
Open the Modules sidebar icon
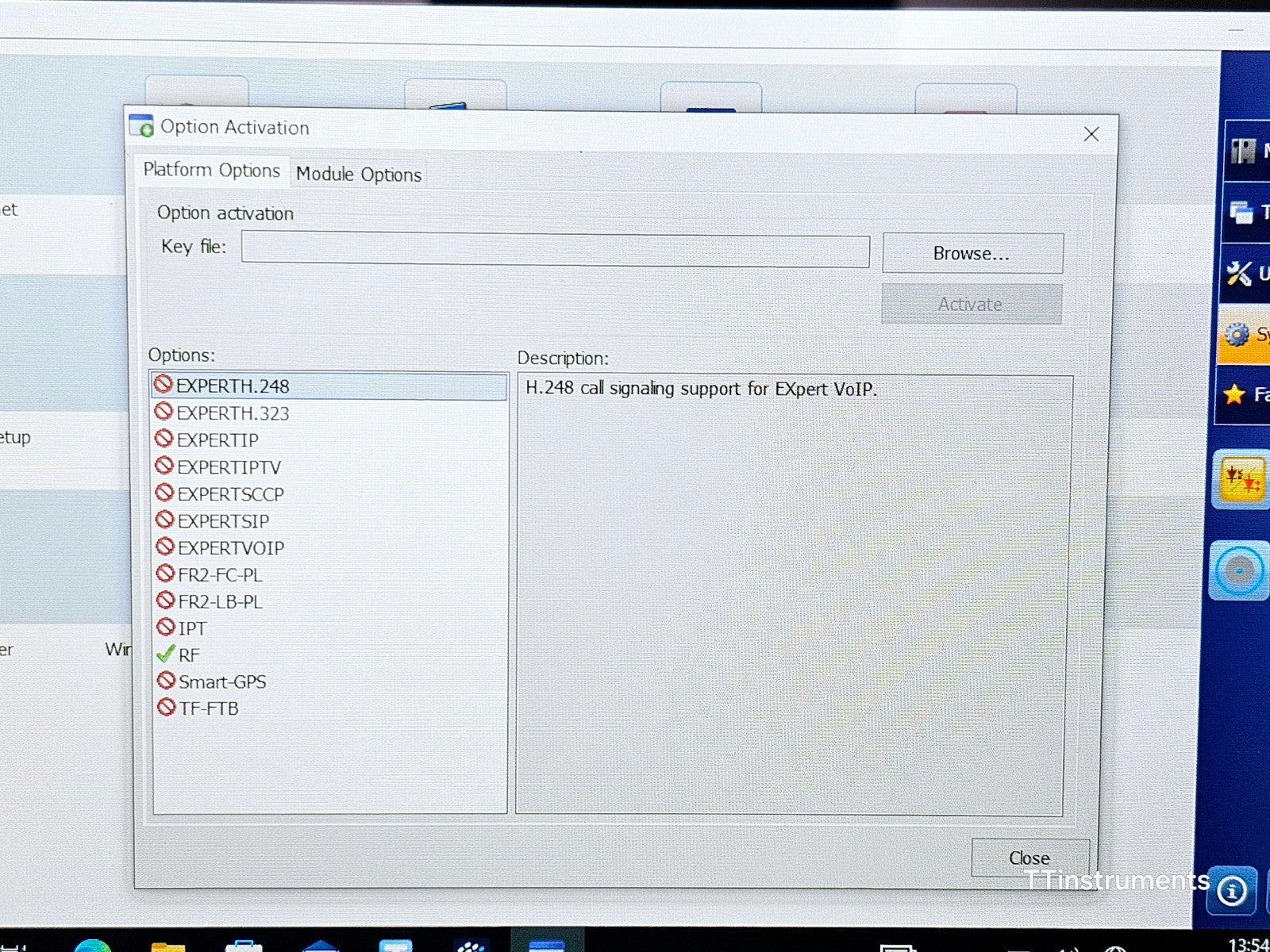click(1245, 151)
